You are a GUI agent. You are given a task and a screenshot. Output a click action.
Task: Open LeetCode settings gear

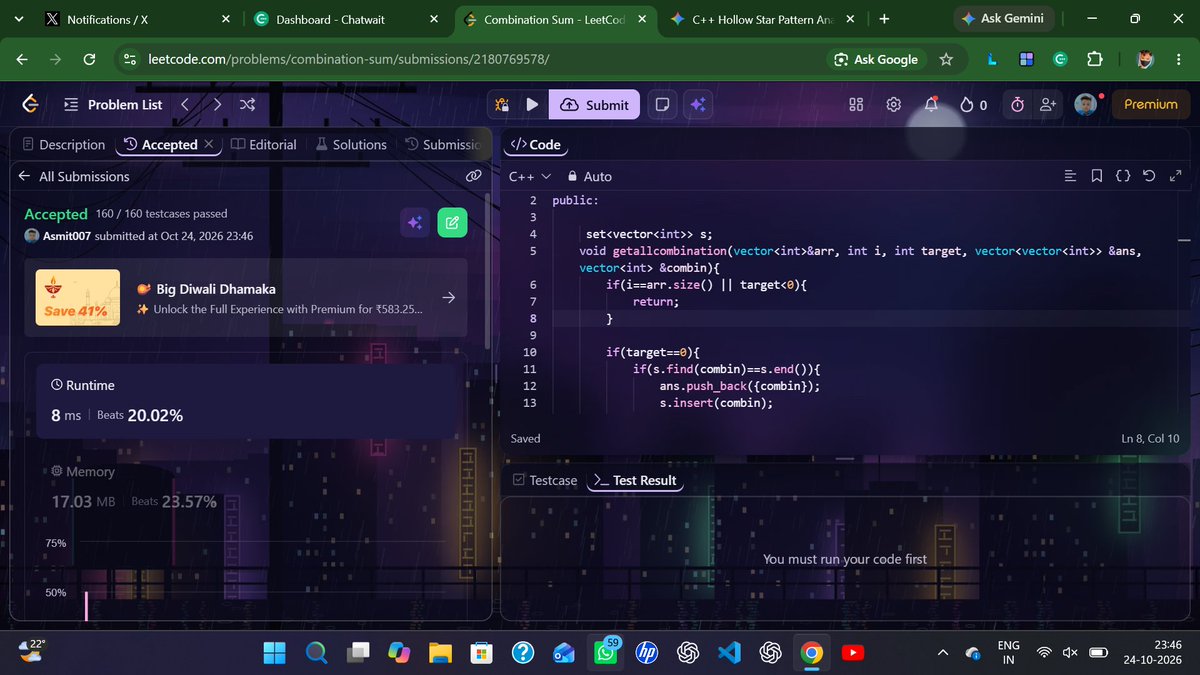click(894, 104)
